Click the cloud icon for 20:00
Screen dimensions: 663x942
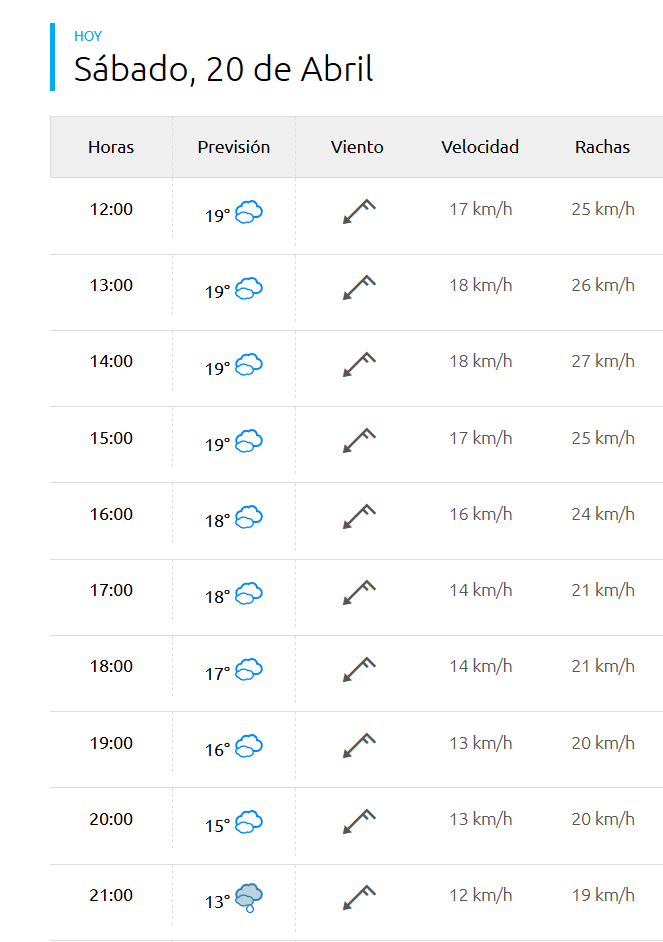[x=249, y=822]
